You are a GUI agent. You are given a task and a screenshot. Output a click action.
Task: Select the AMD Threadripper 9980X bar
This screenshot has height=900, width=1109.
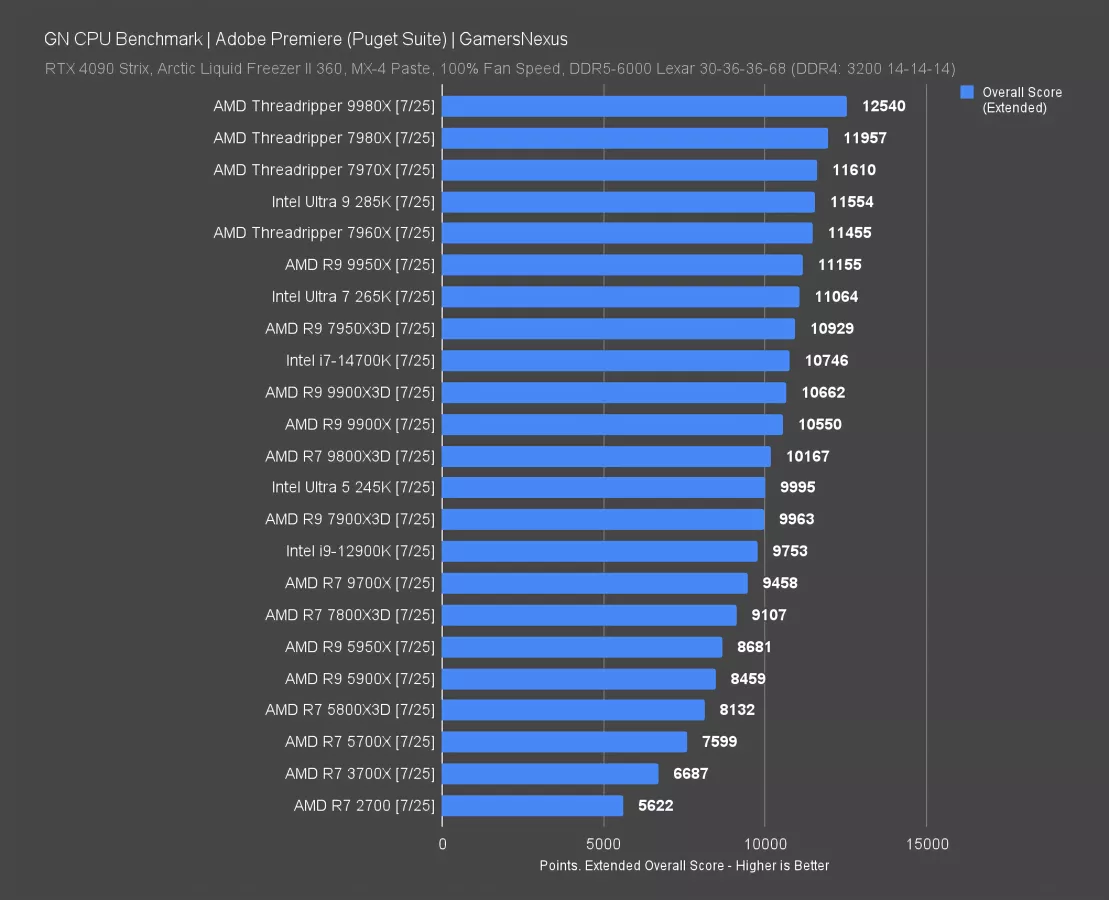point(644,106)
